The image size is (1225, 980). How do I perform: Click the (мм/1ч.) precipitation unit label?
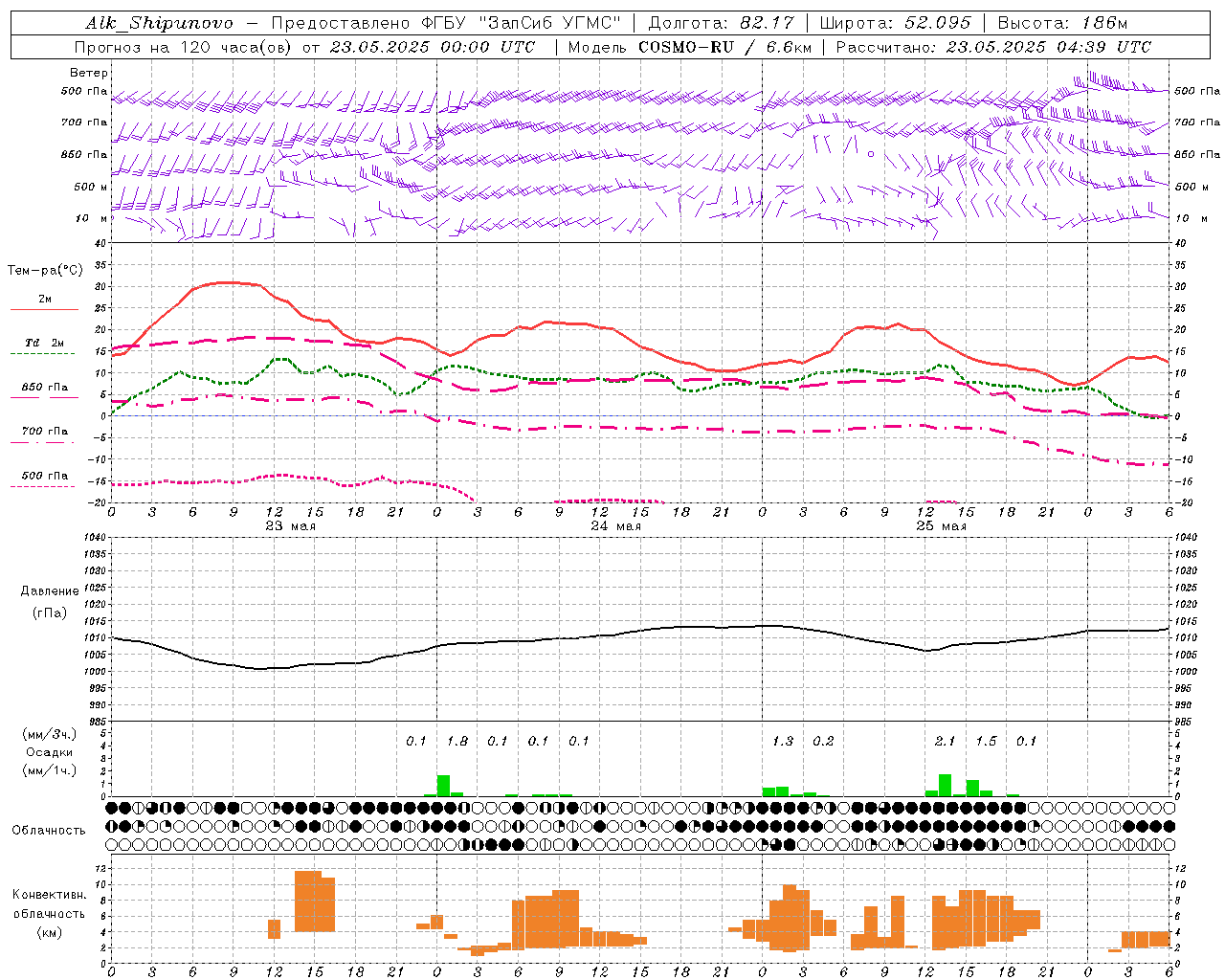pyautogui.click(x=49, y=770)
